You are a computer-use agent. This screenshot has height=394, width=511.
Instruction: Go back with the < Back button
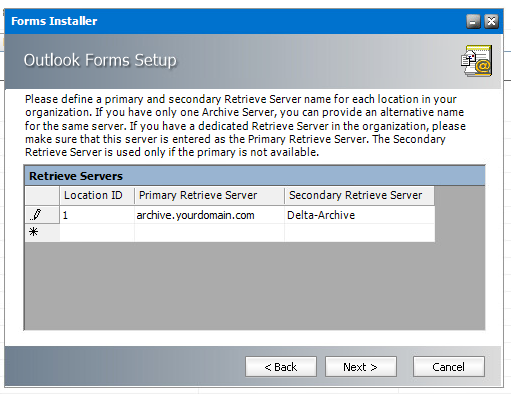pyautogui.click(x=281, y=367)
